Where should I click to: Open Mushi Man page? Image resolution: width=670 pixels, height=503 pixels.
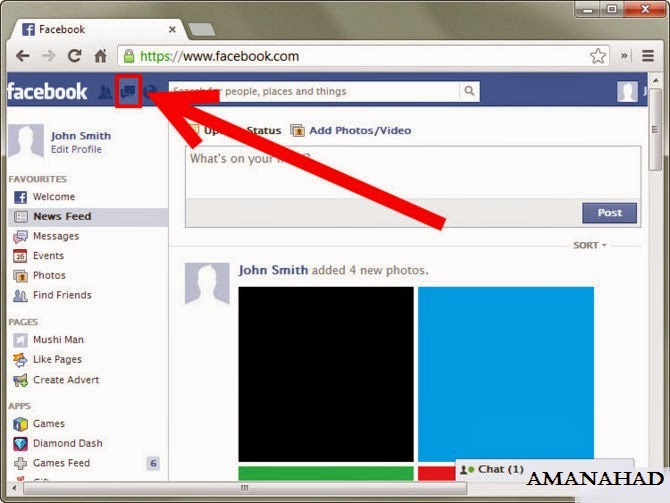click(x=58, y=340)
